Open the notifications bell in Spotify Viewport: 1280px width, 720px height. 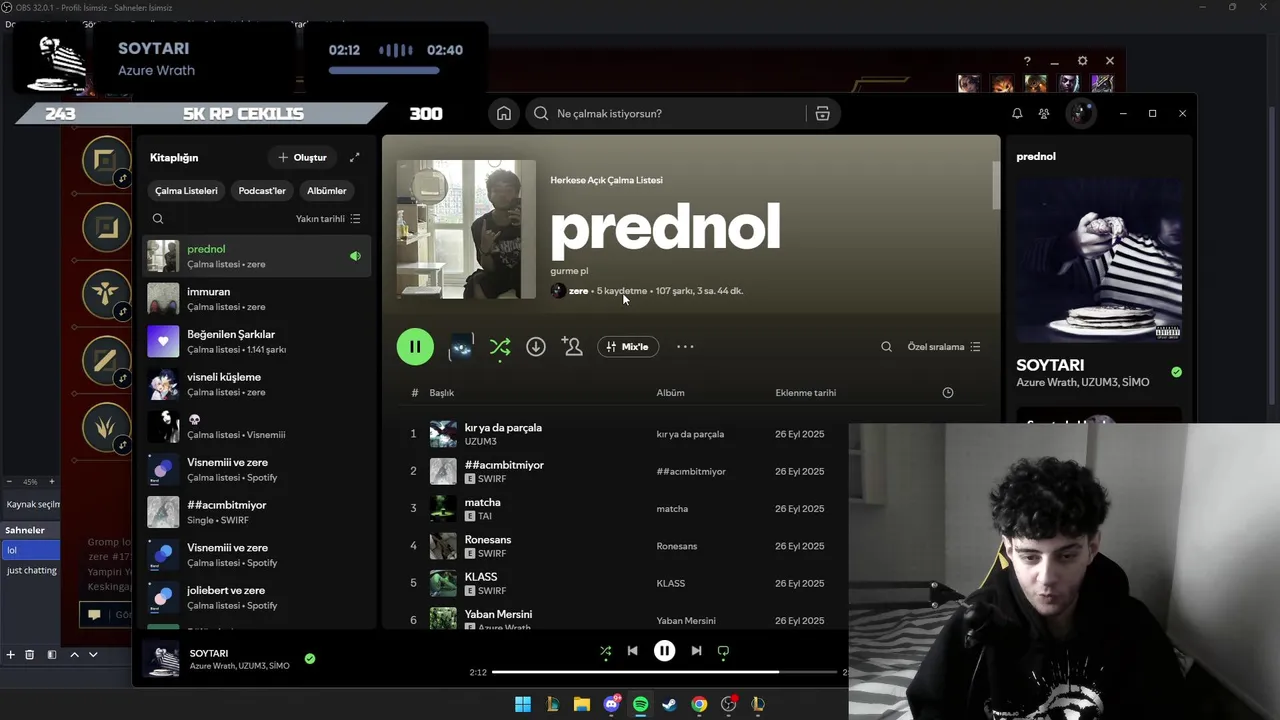pos(1017,114)
